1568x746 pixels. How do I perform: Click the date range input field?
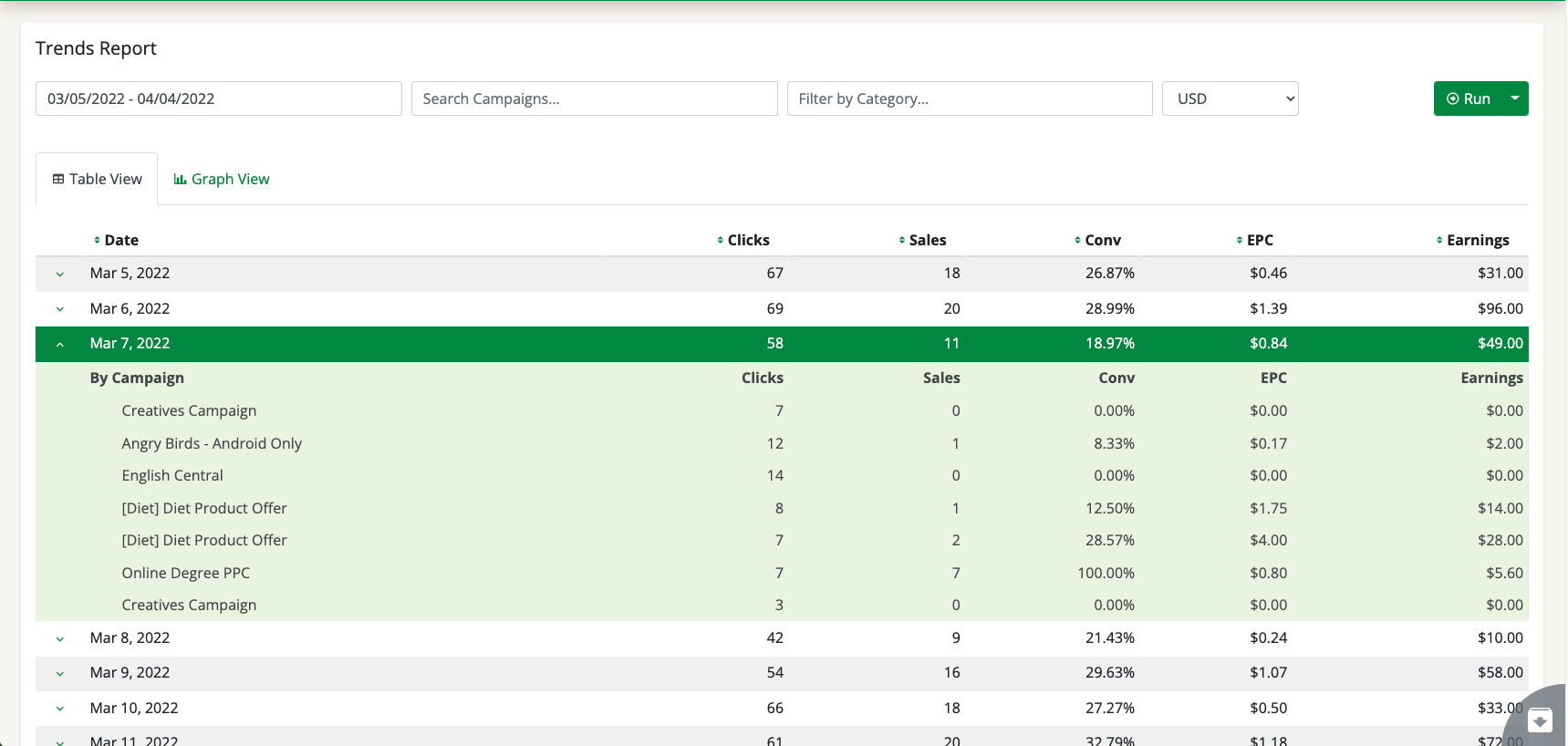pos(218,98)
